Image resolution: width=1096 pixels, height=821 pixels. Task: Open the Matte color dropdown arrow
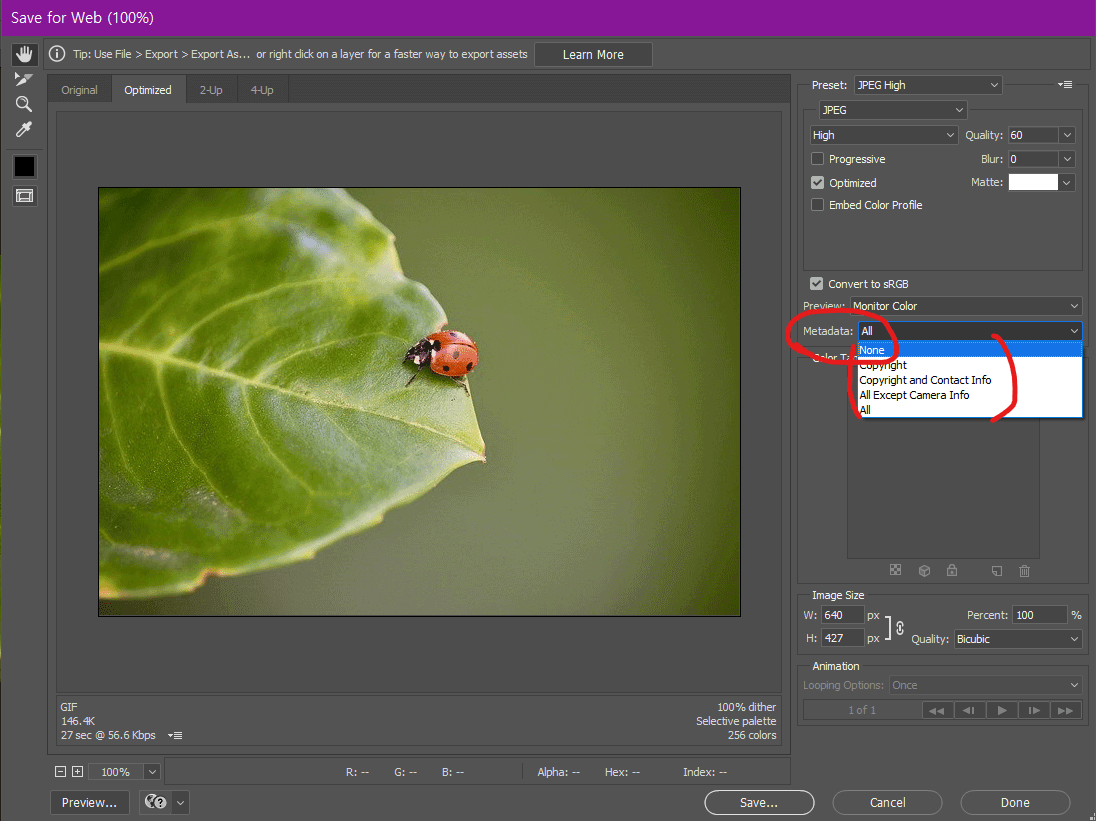(x=1067, y=182)
